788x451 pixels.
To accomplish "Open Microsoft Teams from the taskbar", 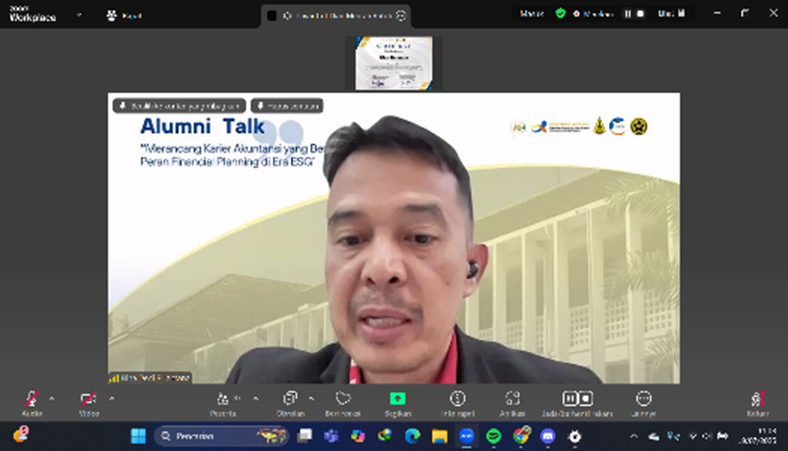I will (x=331, y=436).
